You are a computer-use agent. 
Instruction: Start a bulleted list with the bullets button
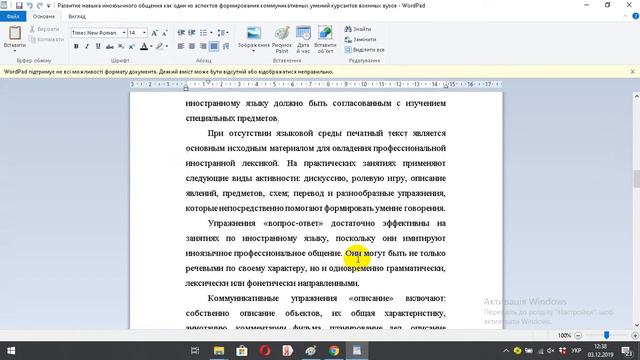(203, 33)
